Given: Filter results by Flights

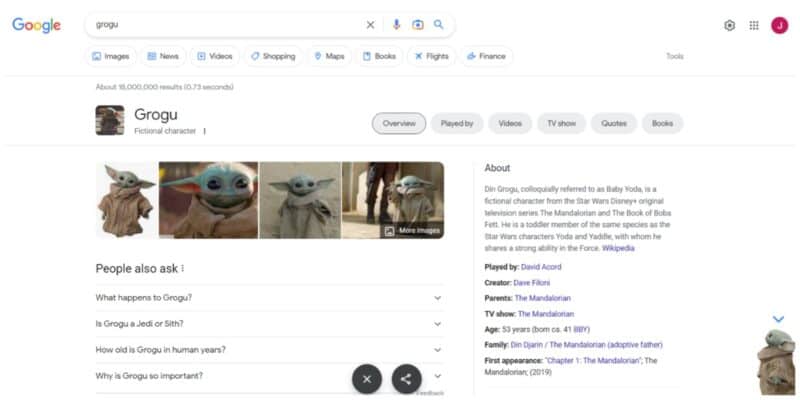Looking at the screenshot, I should click(432, 56).
